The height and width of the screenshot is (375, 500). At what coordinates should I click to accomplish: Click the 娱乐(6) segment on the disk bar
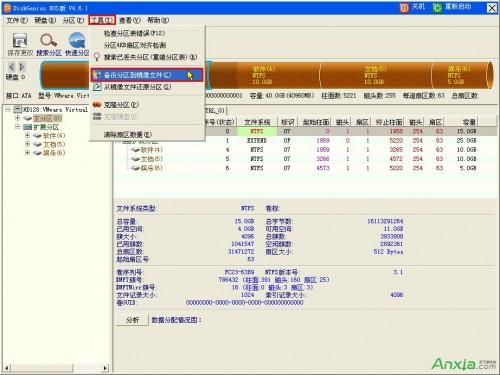click(462, 75)
